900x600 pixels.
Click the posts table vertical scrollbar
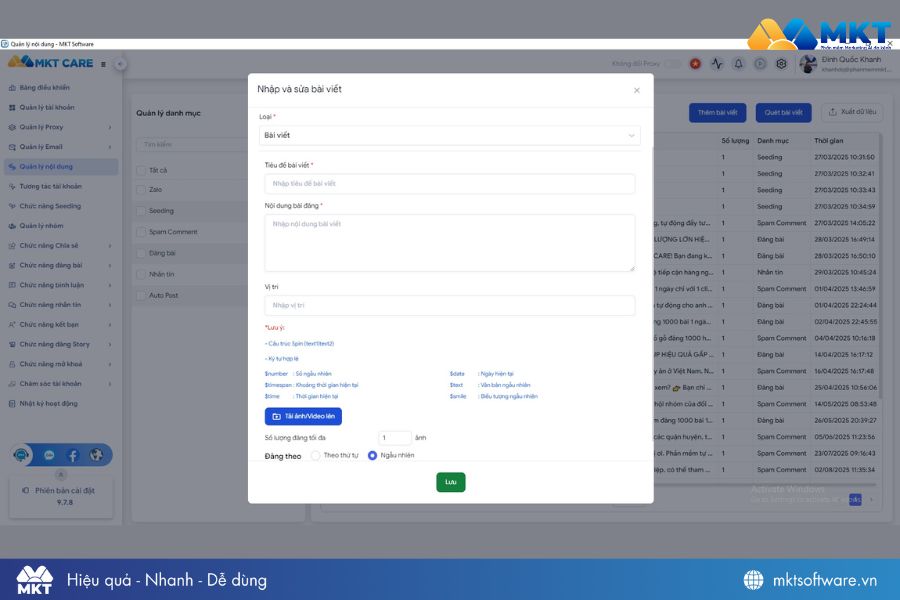tap(882, 264)
